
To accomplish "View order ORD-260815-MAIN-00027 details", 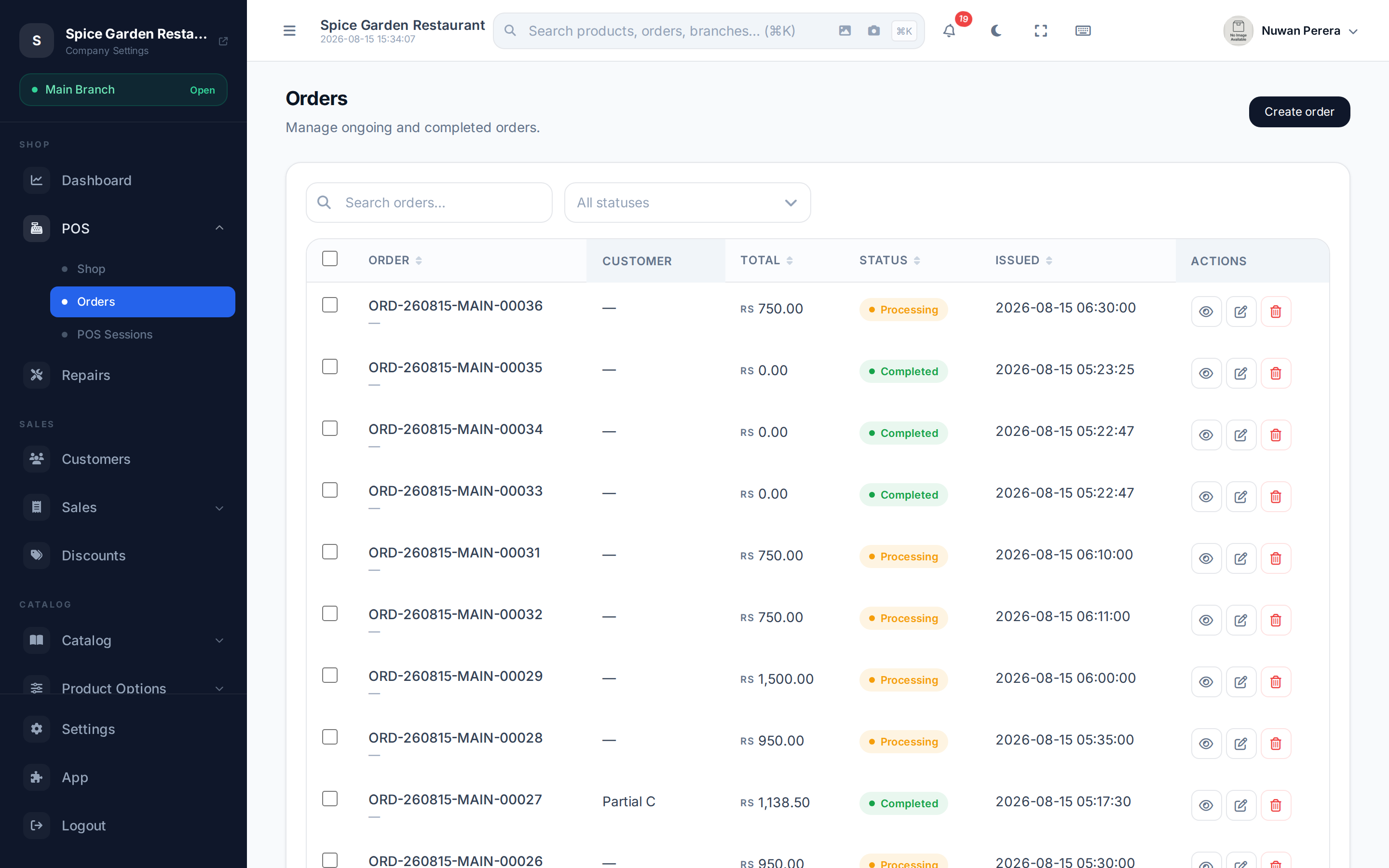I will (x=1206, y=805).
